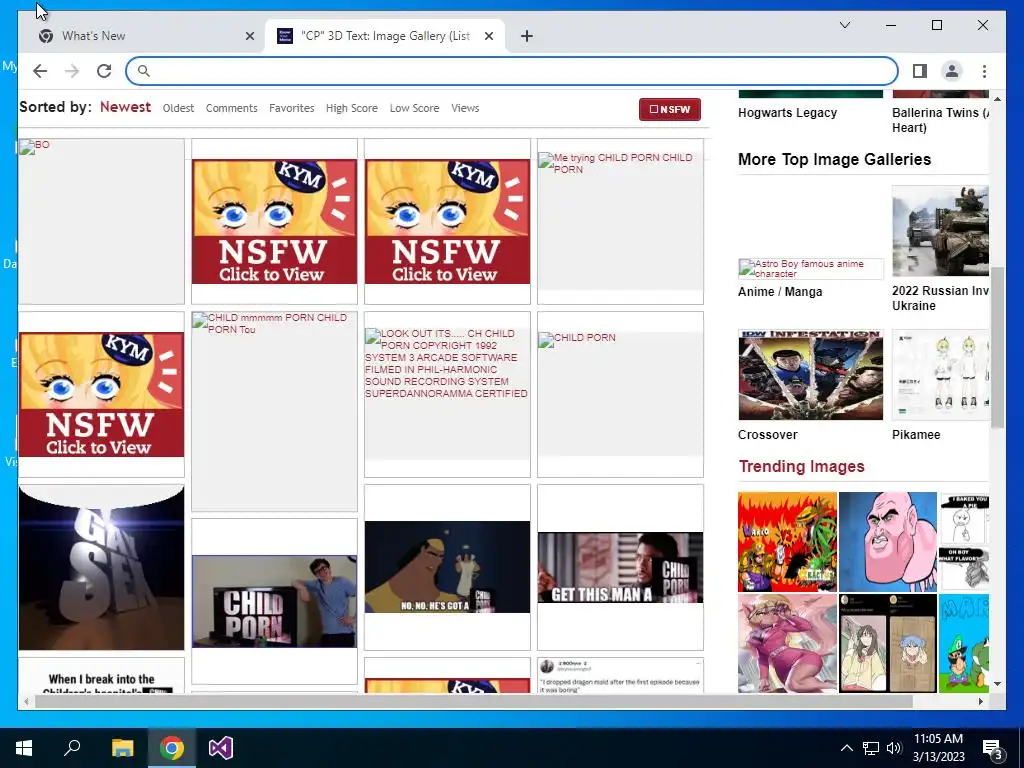Click the horizontal scrollbar right arrow
Image resolution: width=1024 pixels, height=768 pixels.
[x=981, y=701]
